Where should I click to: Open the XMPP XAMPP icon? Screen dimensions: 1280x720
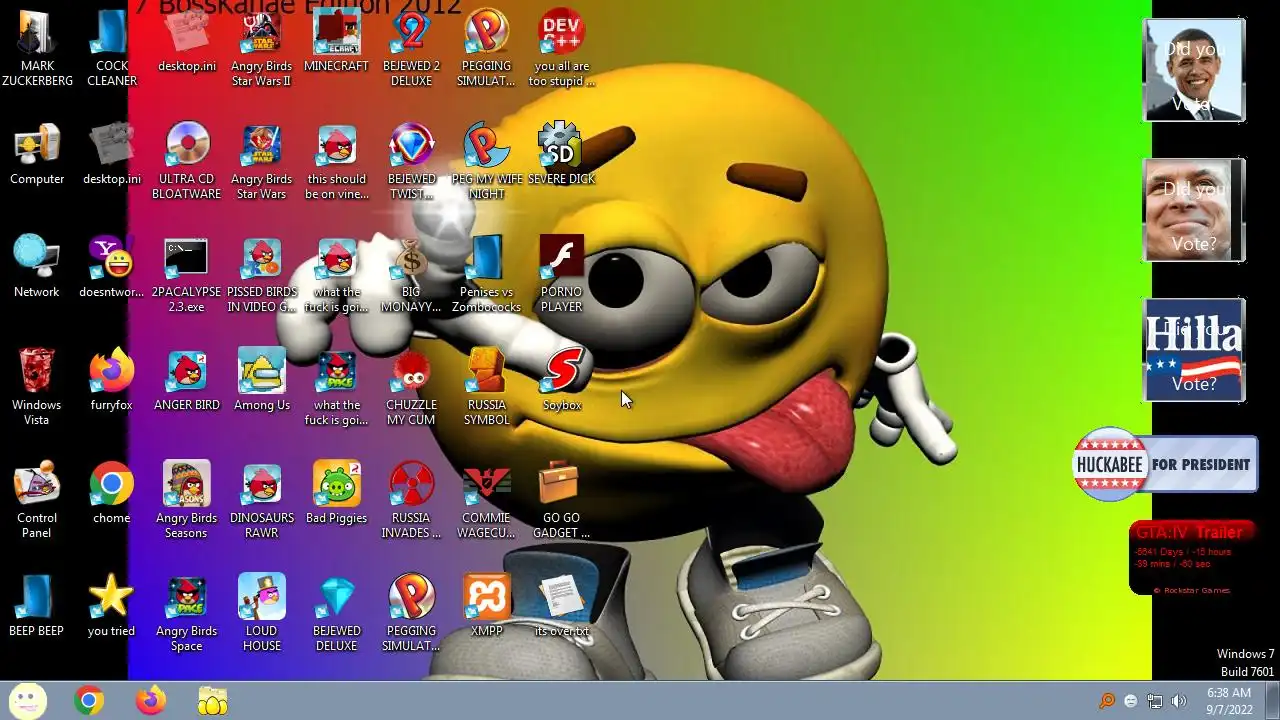click(x=487, y=606)
